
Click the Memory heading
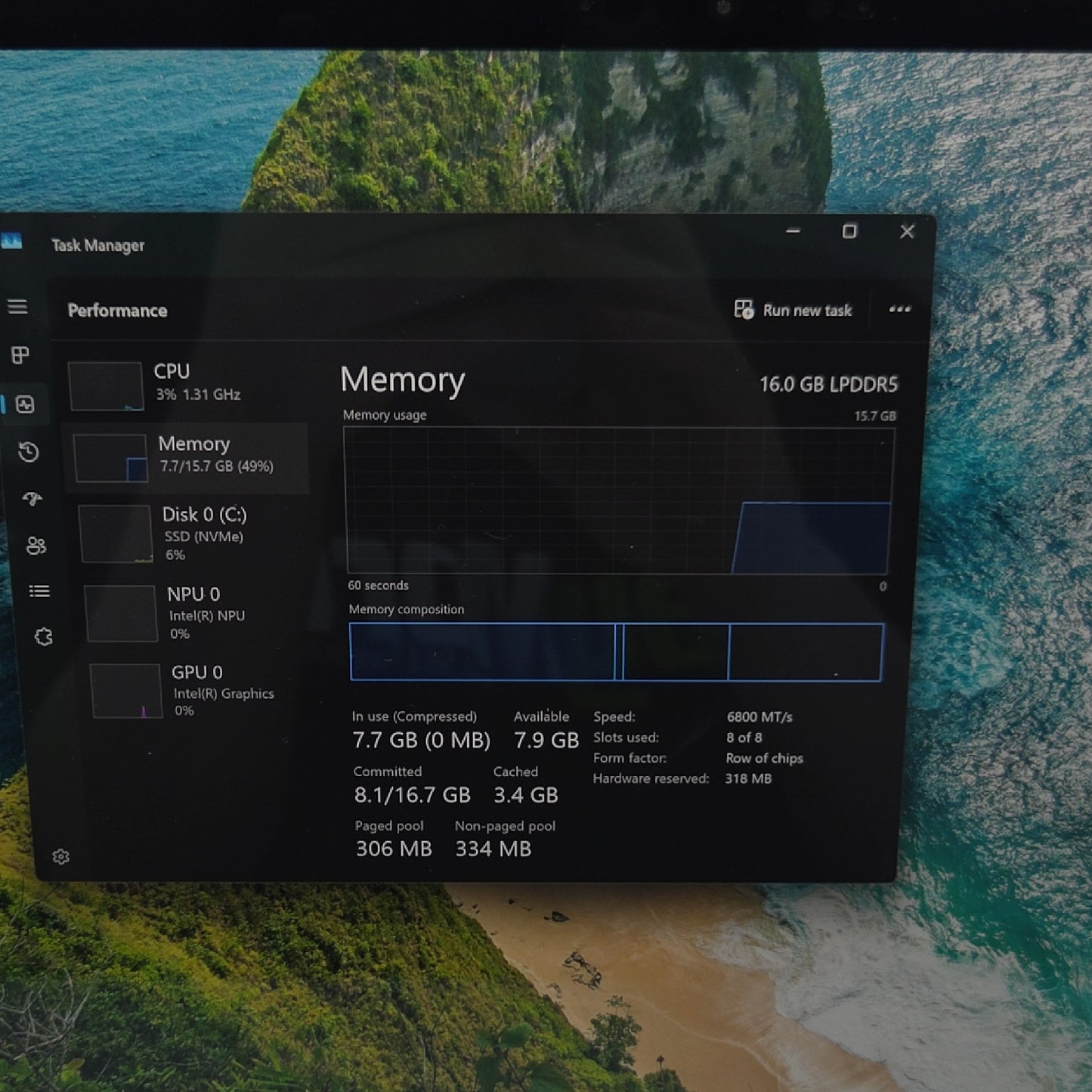(402, 380)
